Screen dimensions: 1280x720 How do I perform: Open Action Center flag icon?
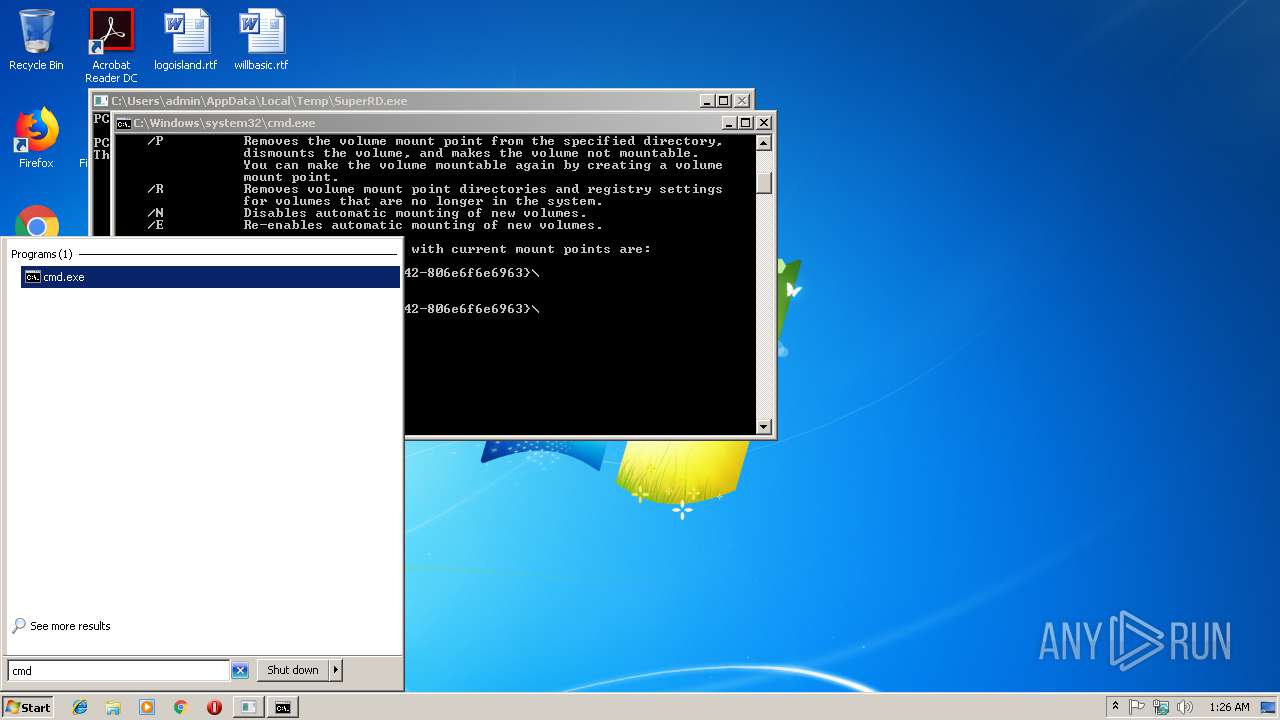(1137, 707)
